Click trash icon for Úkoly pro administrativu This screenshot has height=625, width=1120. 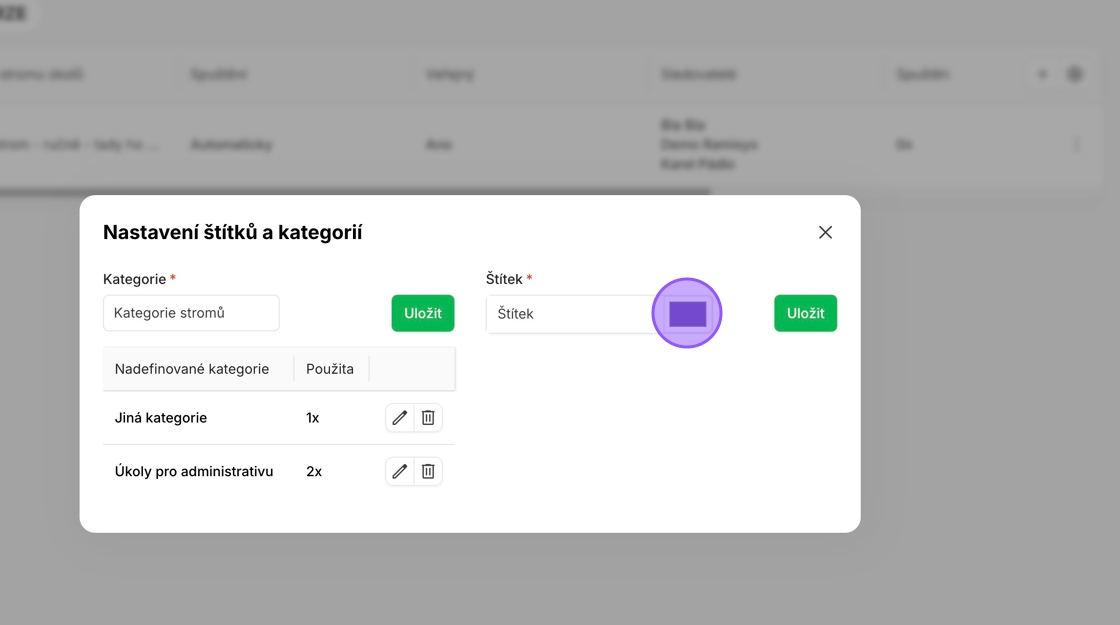(428, 471)
